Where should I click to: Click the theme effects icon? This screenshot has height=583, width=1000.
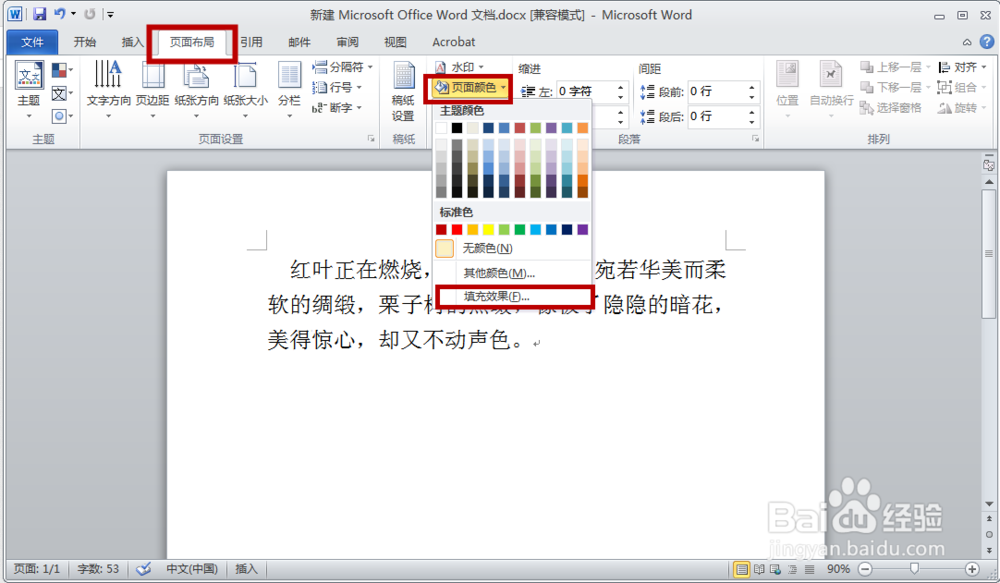pos(59,116)
